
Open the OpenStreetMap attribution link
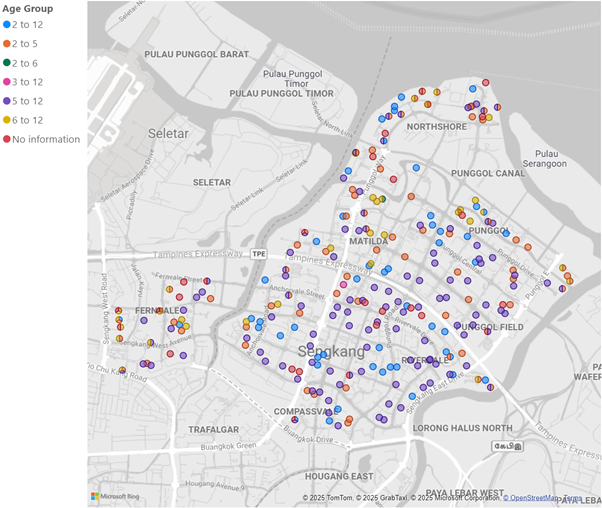(531, 498)
